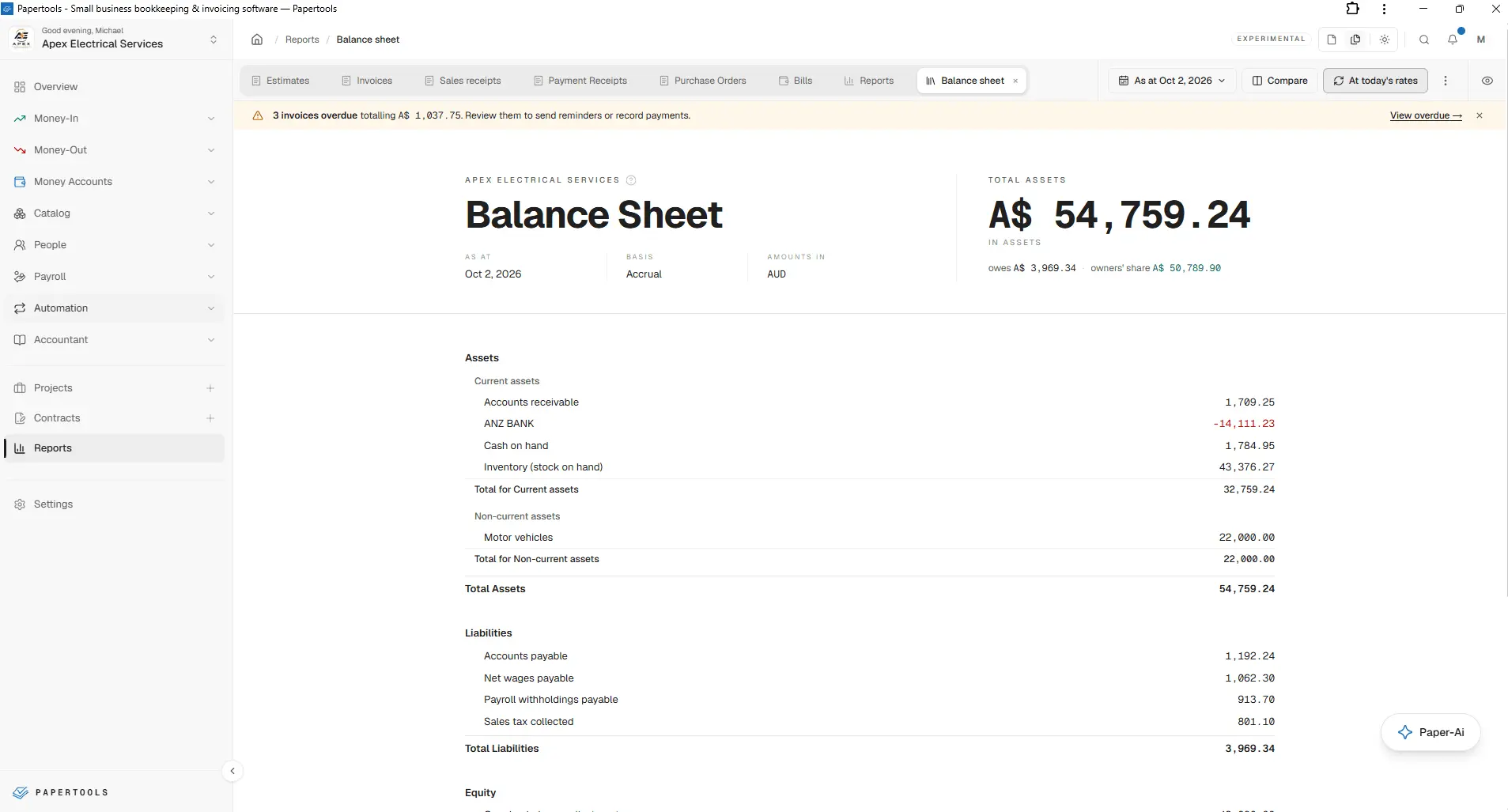Close the Balance sheet tab

point(1015,81)
